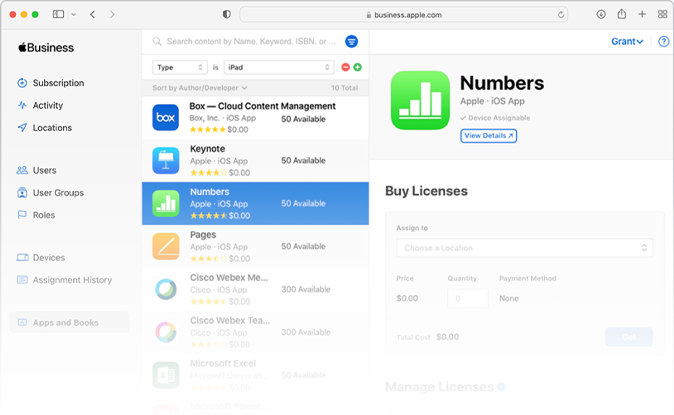Select the Pages app row
This screenshot has width=674, height=415.
[x=255, y=246]
